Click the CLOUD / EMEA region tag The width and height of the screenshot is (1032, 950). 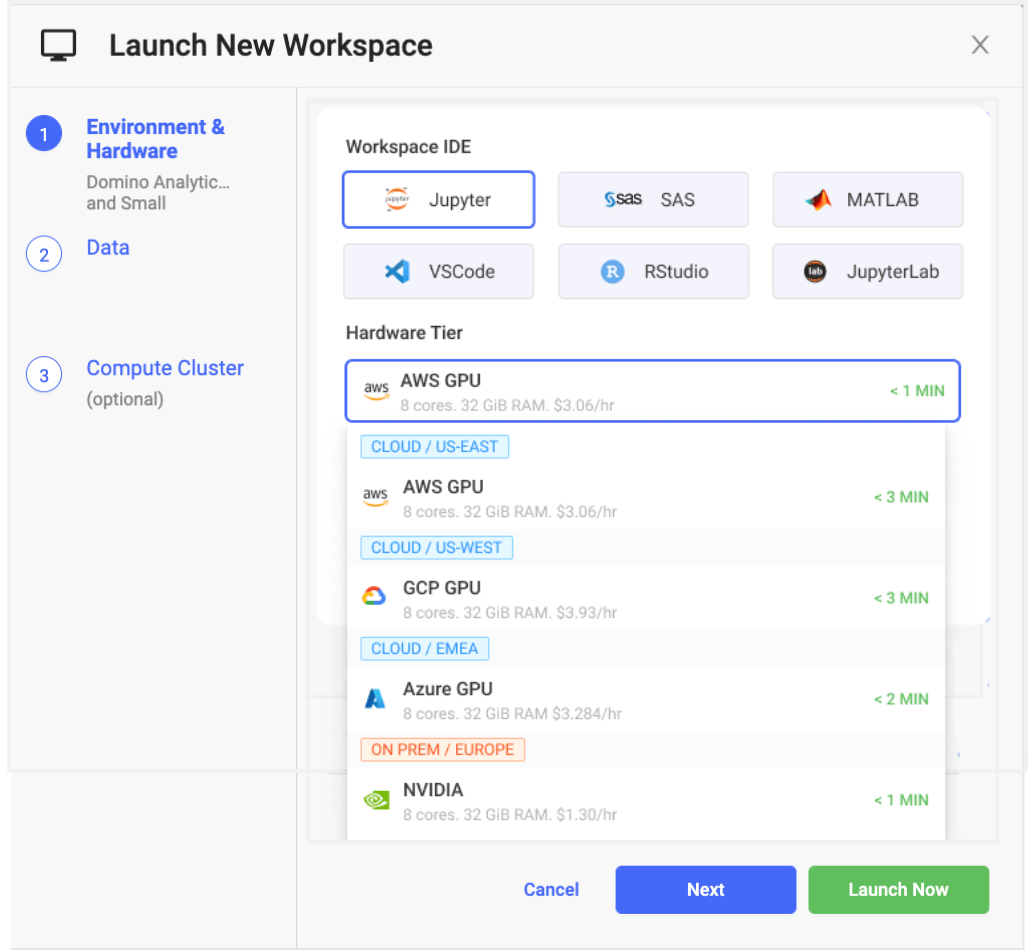click(x=425, y=648)
